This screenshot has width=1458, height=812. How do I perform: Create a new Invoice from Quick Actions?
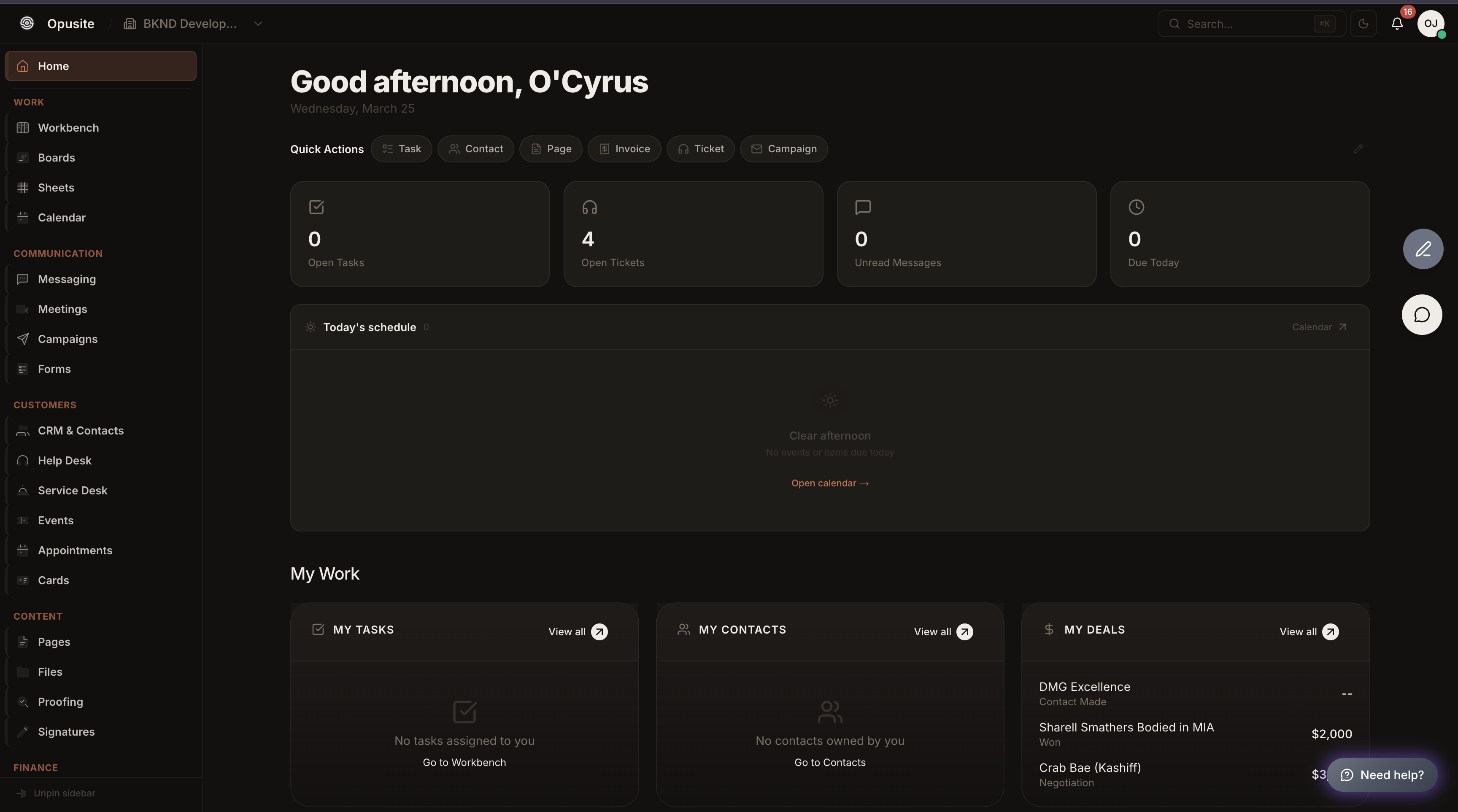[x=624, y=149]
